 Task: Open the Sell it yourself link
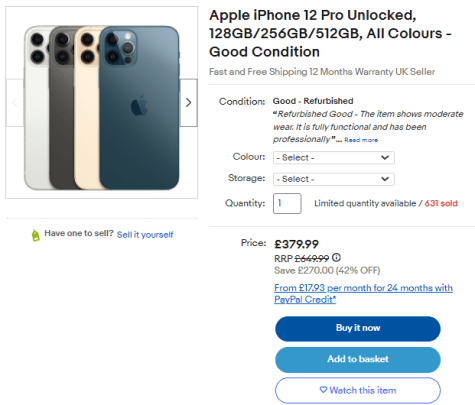pos(145,235)
